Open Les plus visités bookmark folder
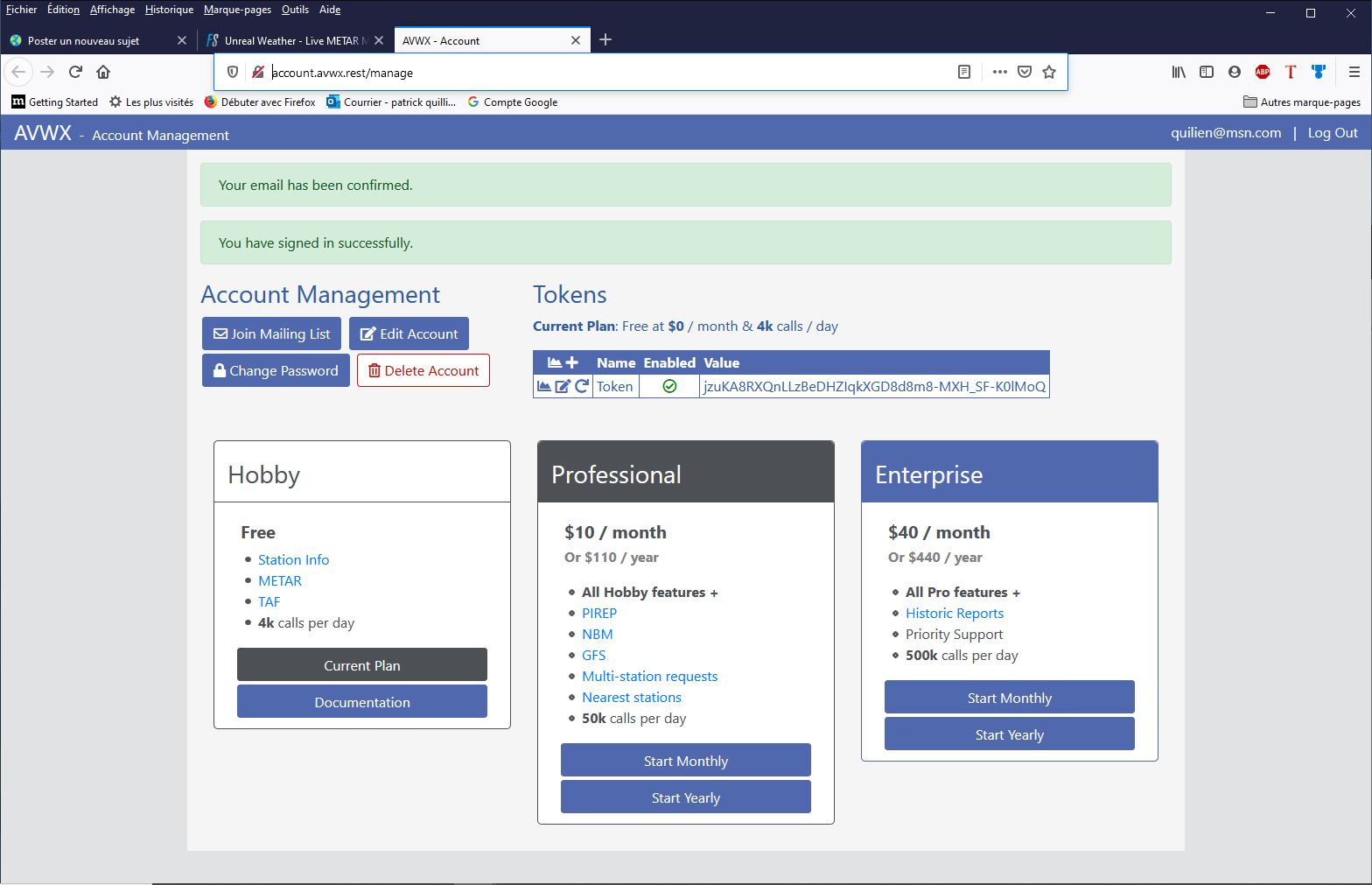1372x885 pixels. pos(150,102)
